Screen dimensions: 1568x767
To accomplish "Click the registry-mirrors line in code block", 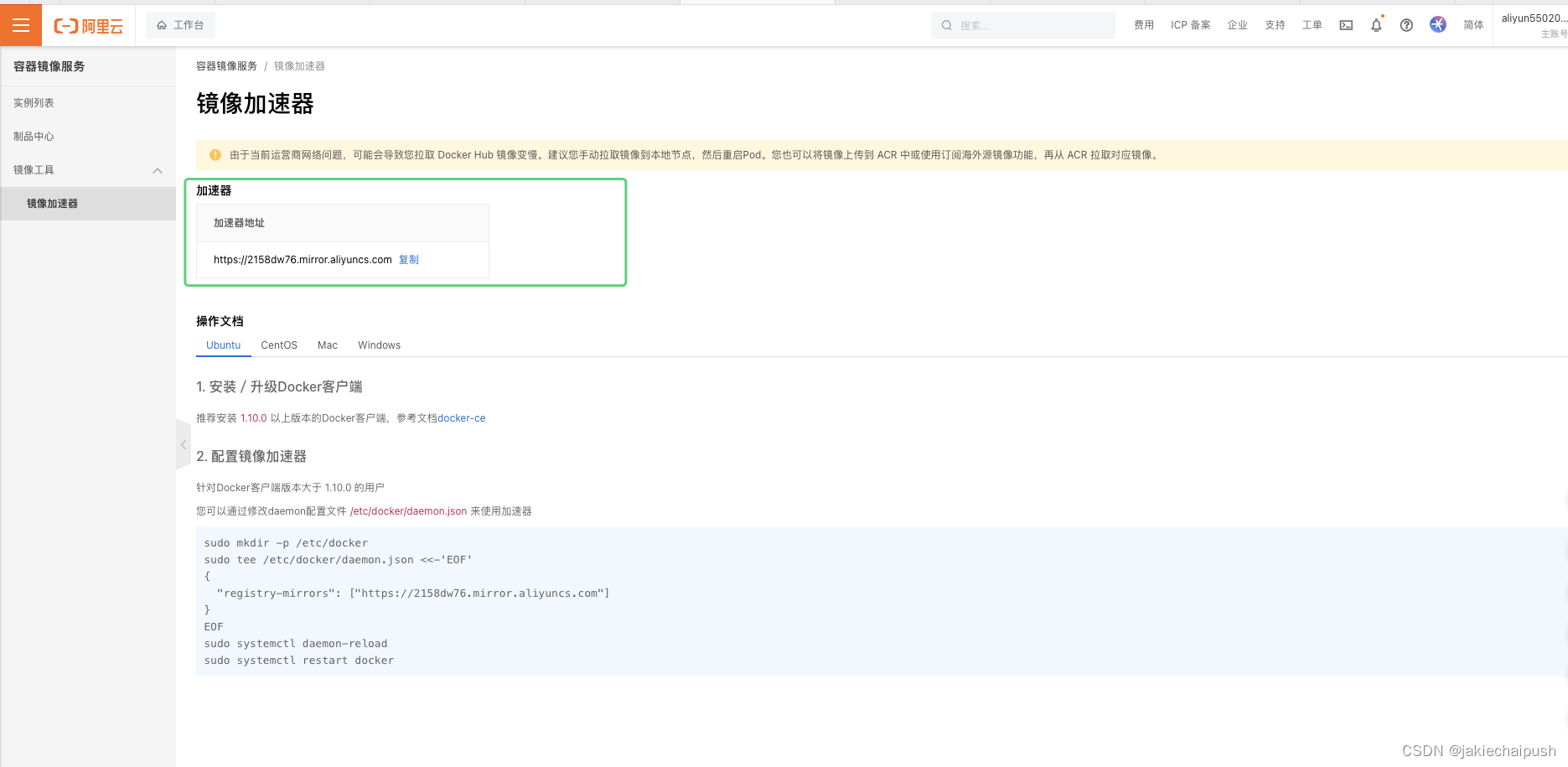I will point(413,593).
